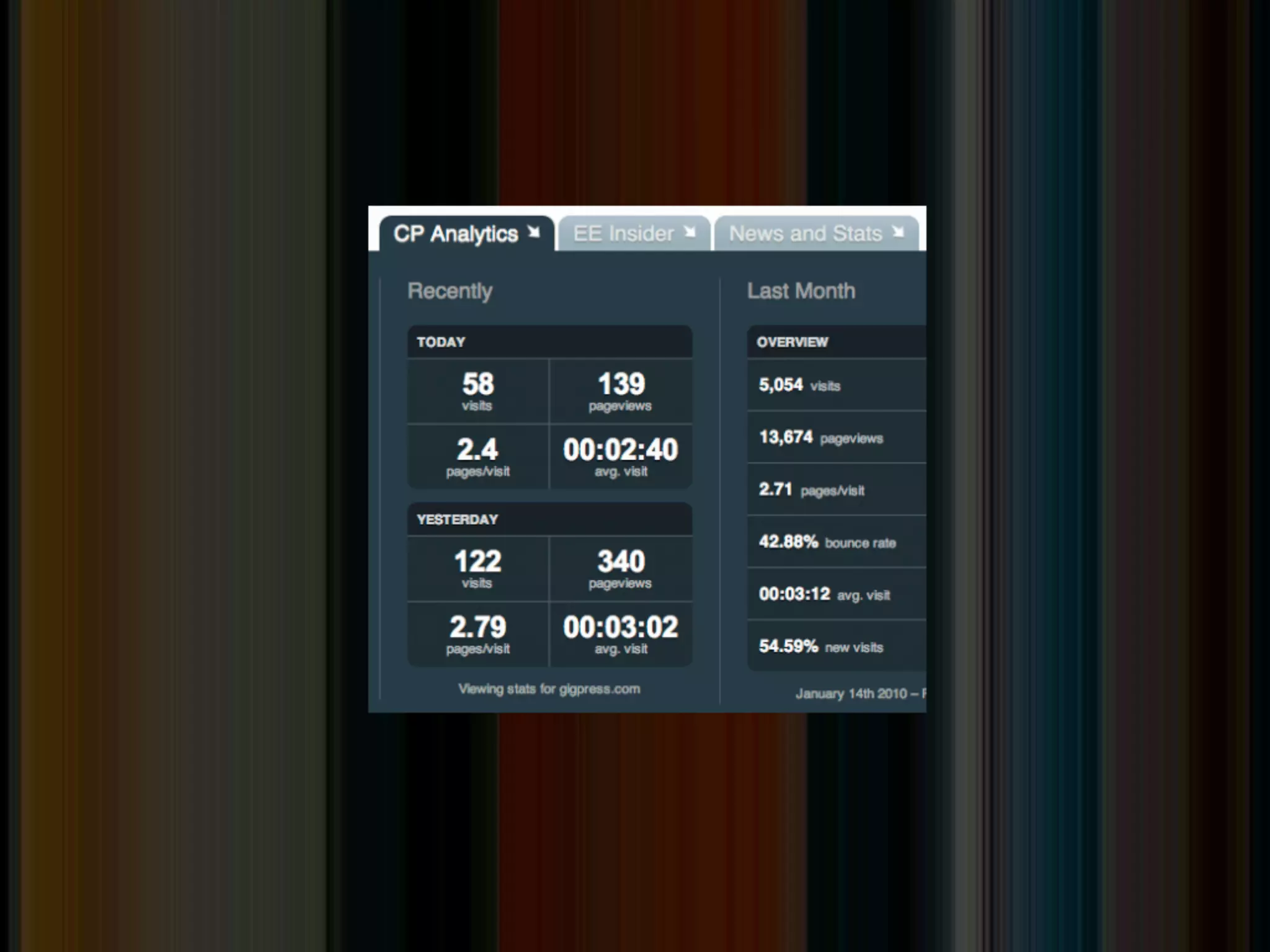Screen dimensions: 1270x952
Task: Click the 5,054 visits overview row
Action: click(837, 385)
